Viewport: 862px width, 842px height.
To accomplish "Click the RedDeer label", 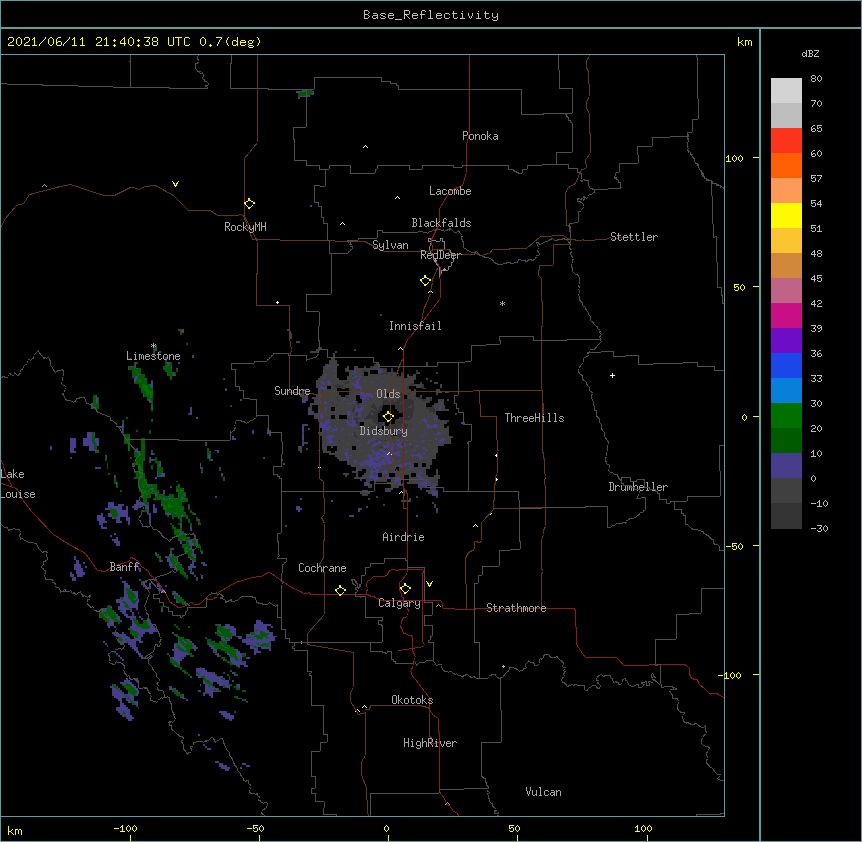I will tap(440, 255).
